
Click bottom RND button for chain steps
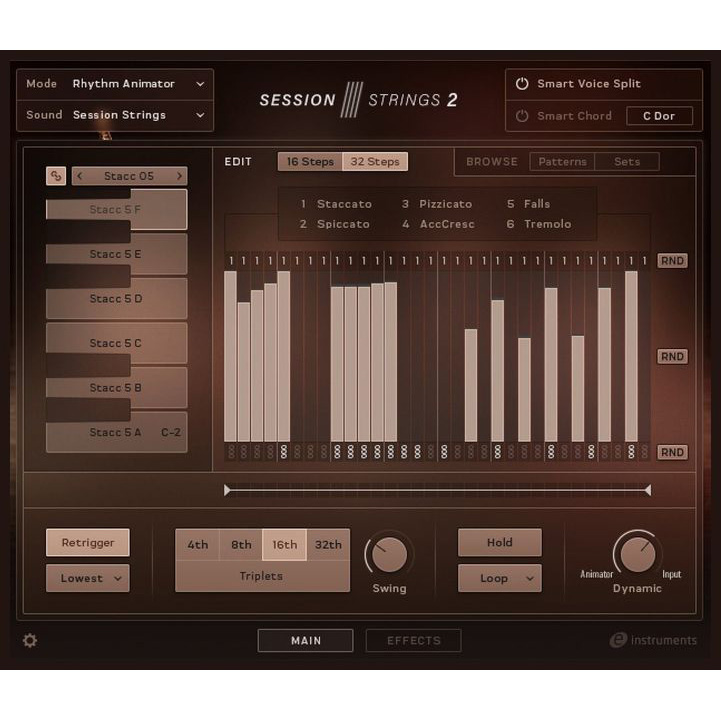pyautogui.click(x=672, y=452)
